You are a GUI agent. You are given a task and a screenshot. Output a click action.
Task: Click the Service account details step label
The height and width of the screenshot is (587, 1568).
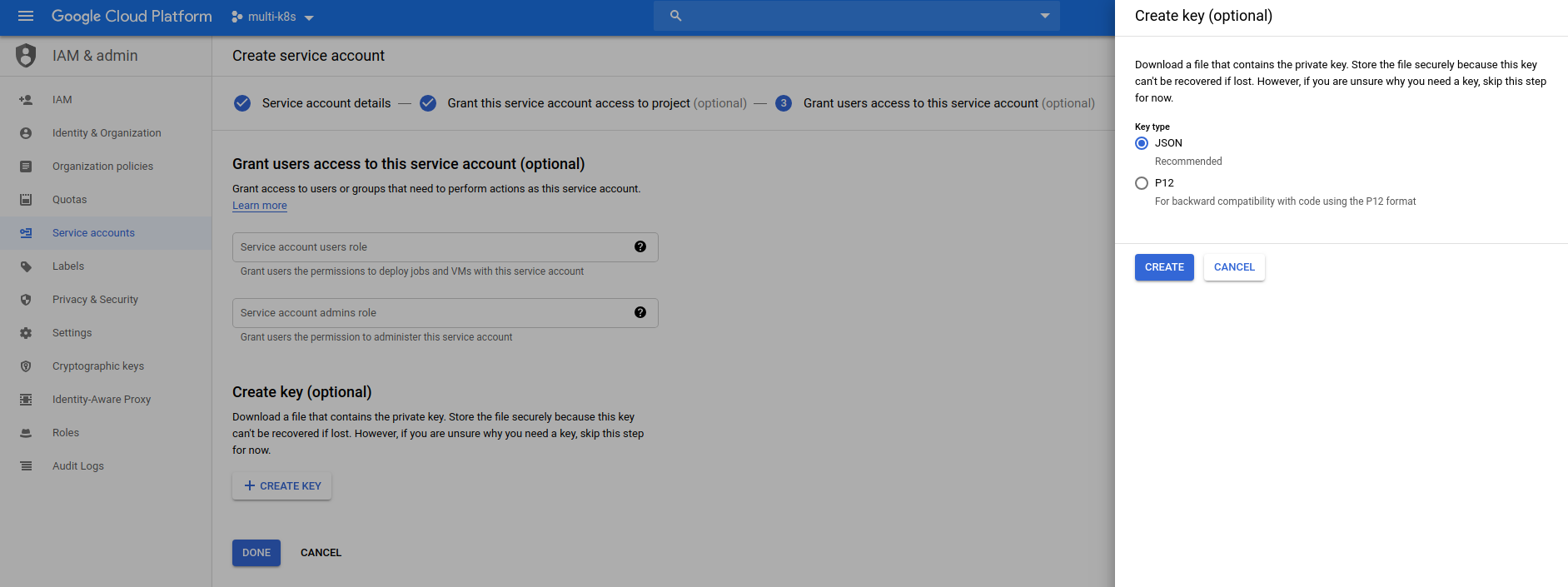coord(326,103)
